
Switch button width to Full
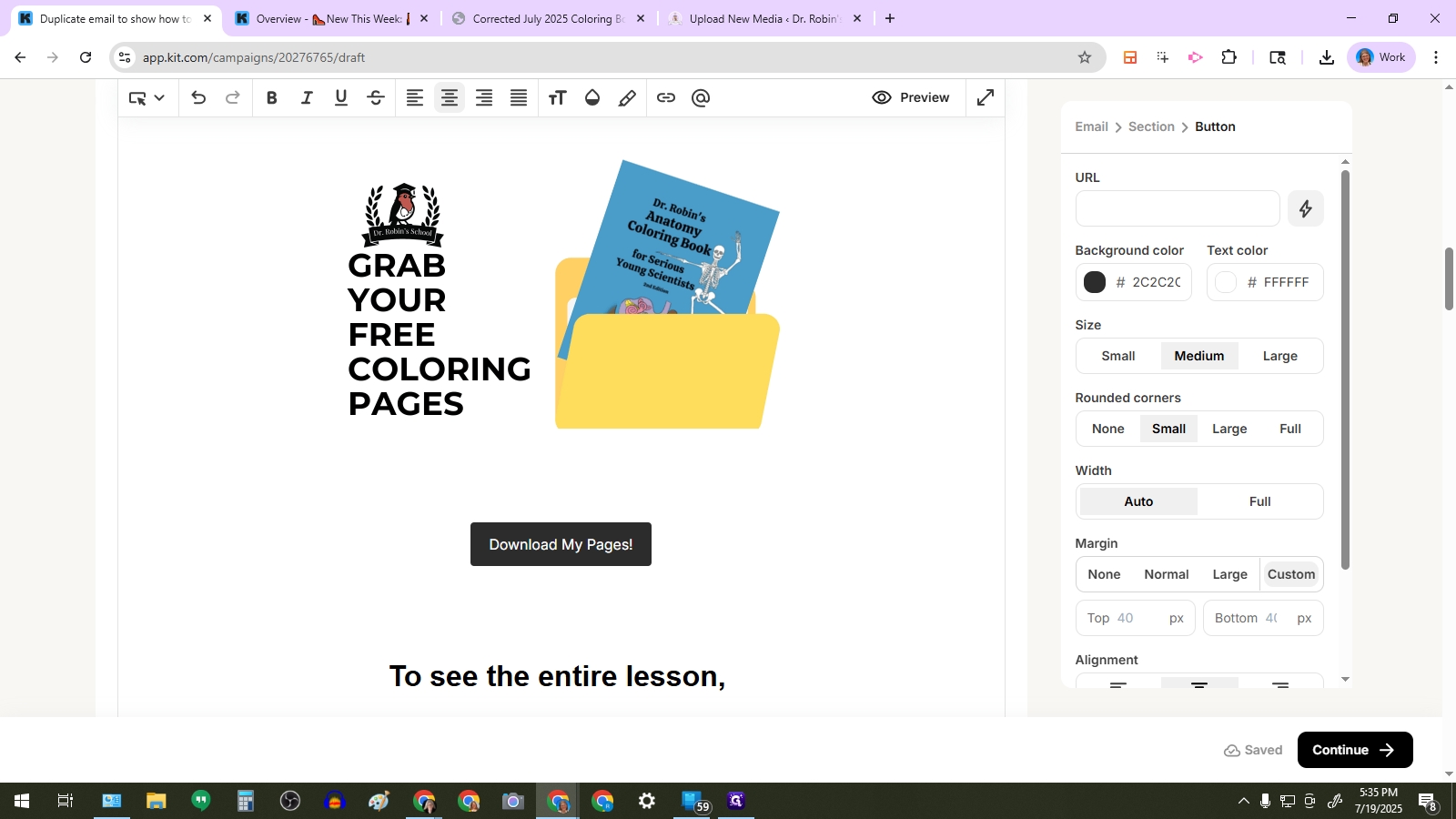(x=1259, y=501)
